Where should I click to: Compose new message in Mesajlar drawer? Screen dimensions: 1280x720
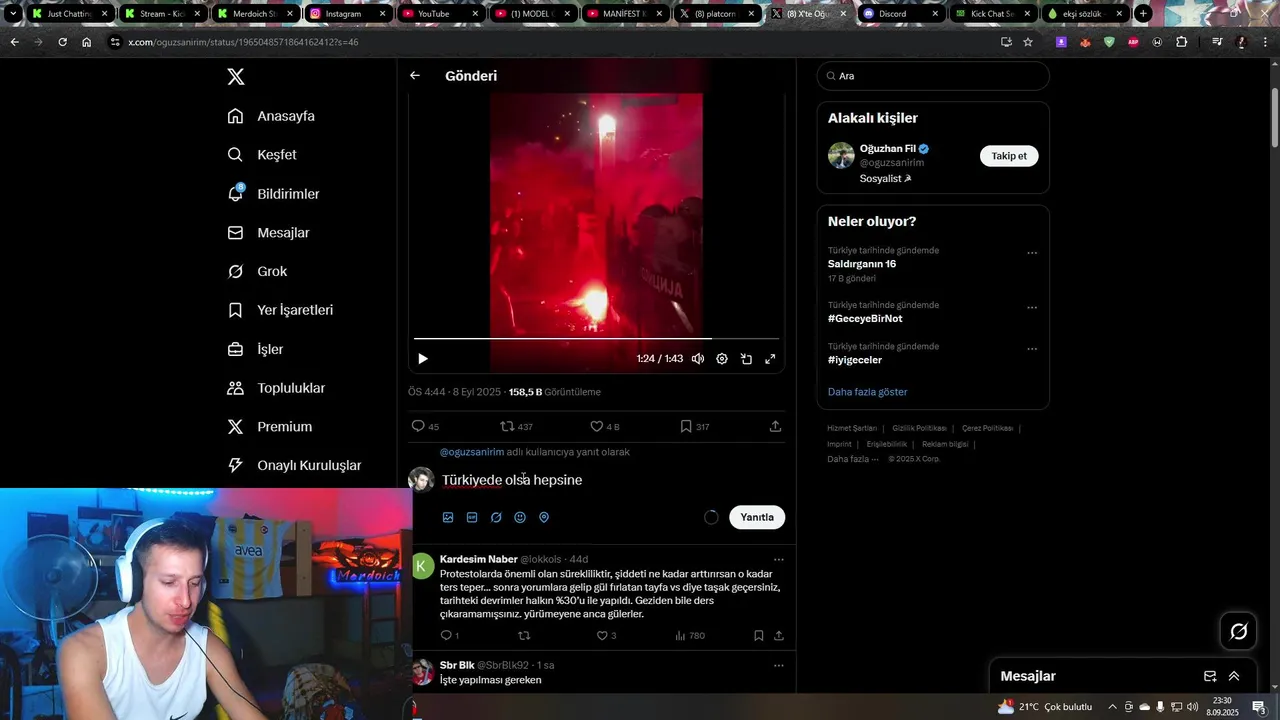coord(1210,677)
